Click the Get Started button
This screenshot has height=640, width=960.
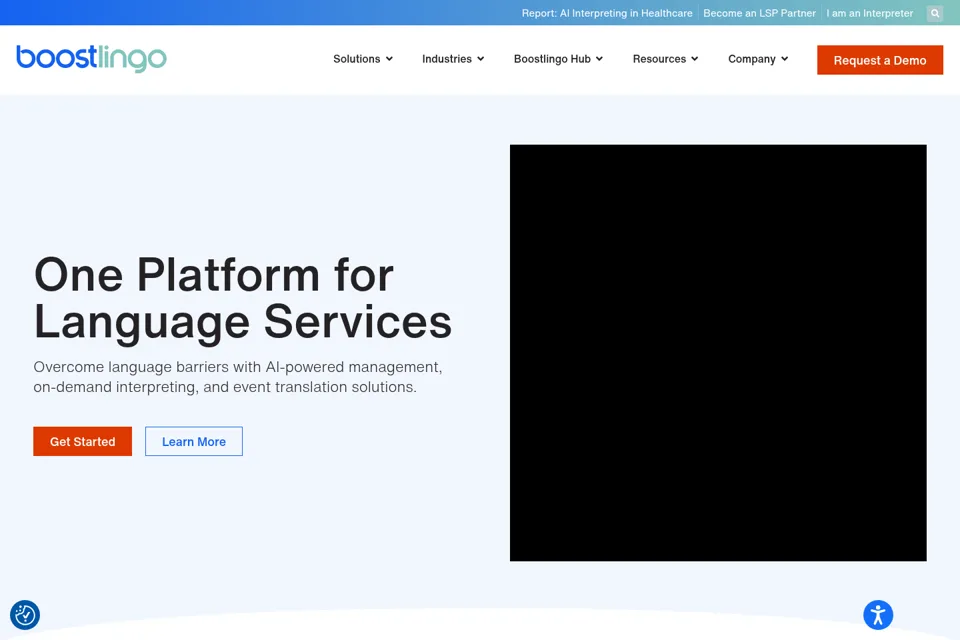point(83,442)
